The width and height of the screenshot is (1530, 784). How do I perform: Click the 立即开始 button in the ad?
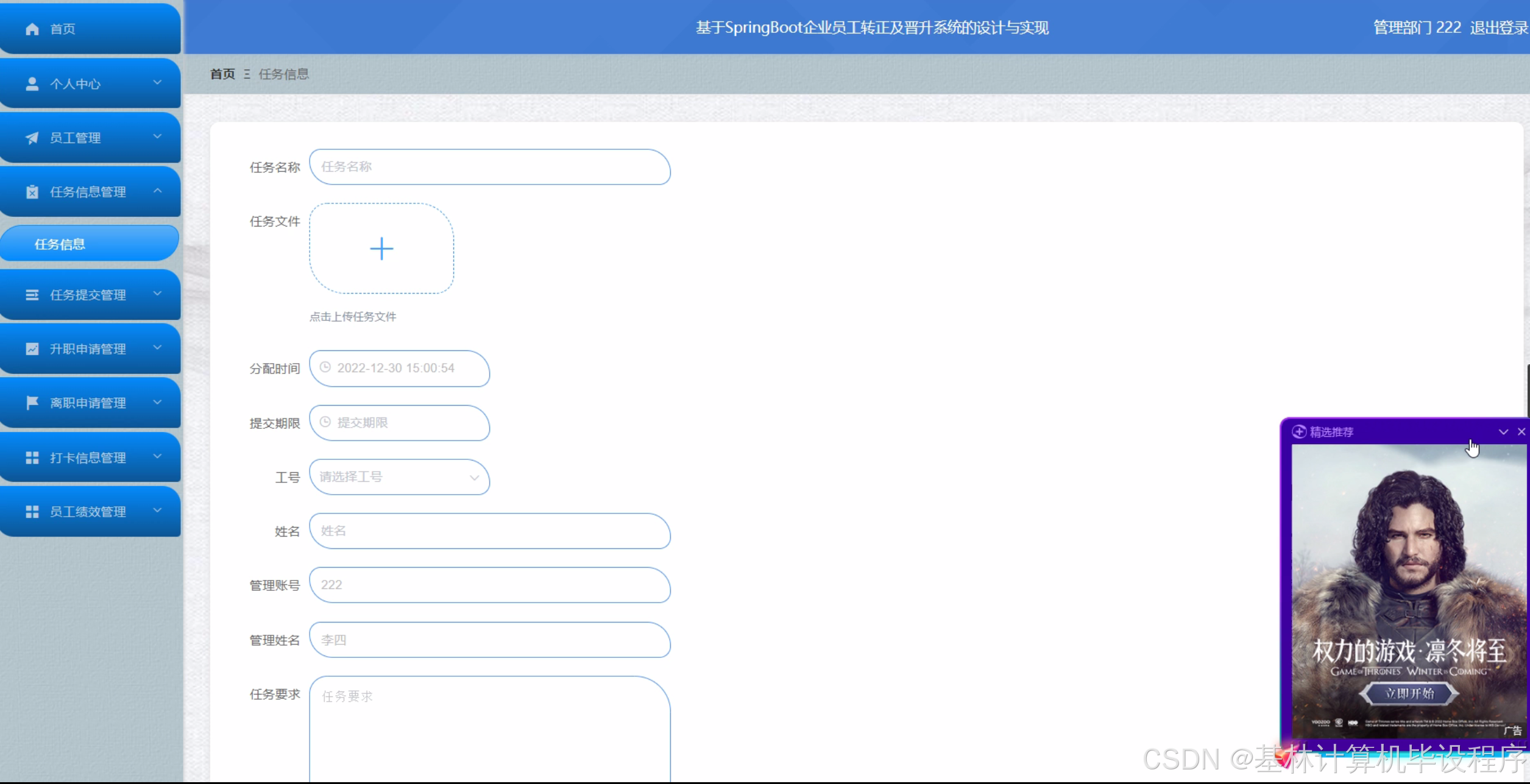(x=1409, y=694)
